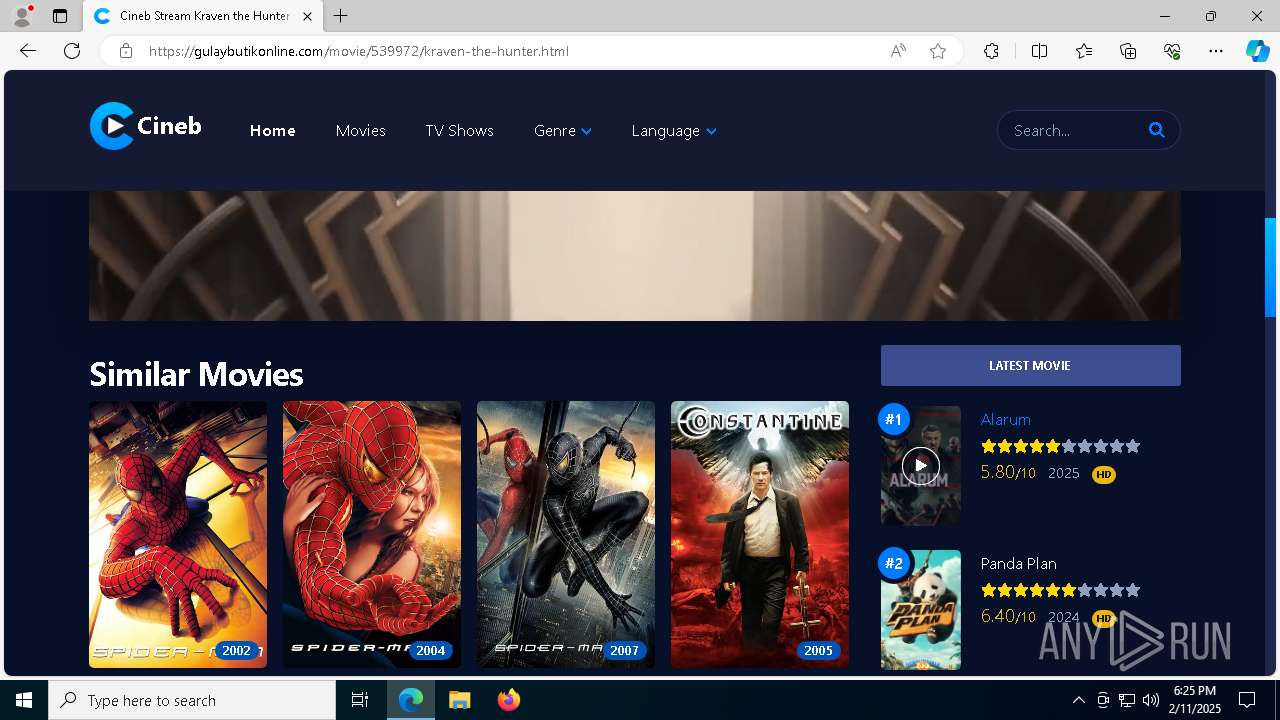Click the banner image under the navigation
This screenshot has width=1280, height=720.
tap(635, 256)
